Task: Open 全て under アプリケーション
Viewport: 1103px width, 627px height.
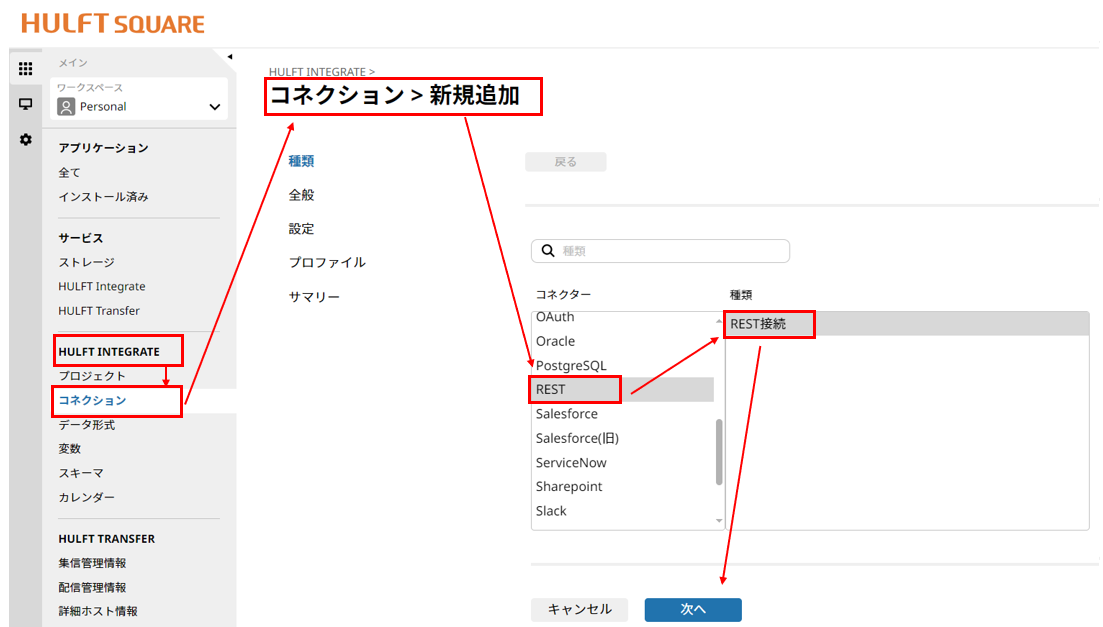Action: (70, 172)
